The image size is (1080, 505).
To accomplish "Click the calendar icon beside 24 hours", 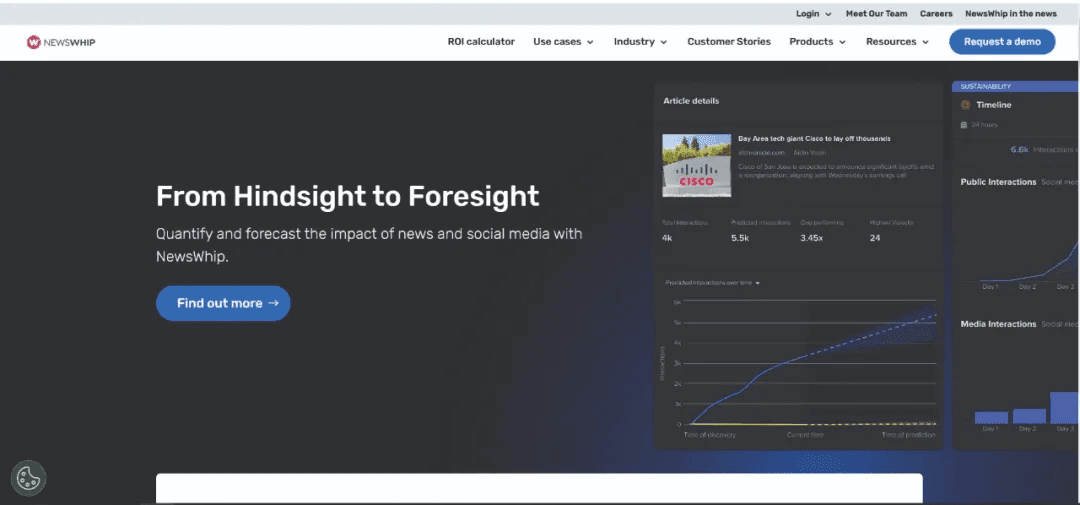I will [964, 125].
